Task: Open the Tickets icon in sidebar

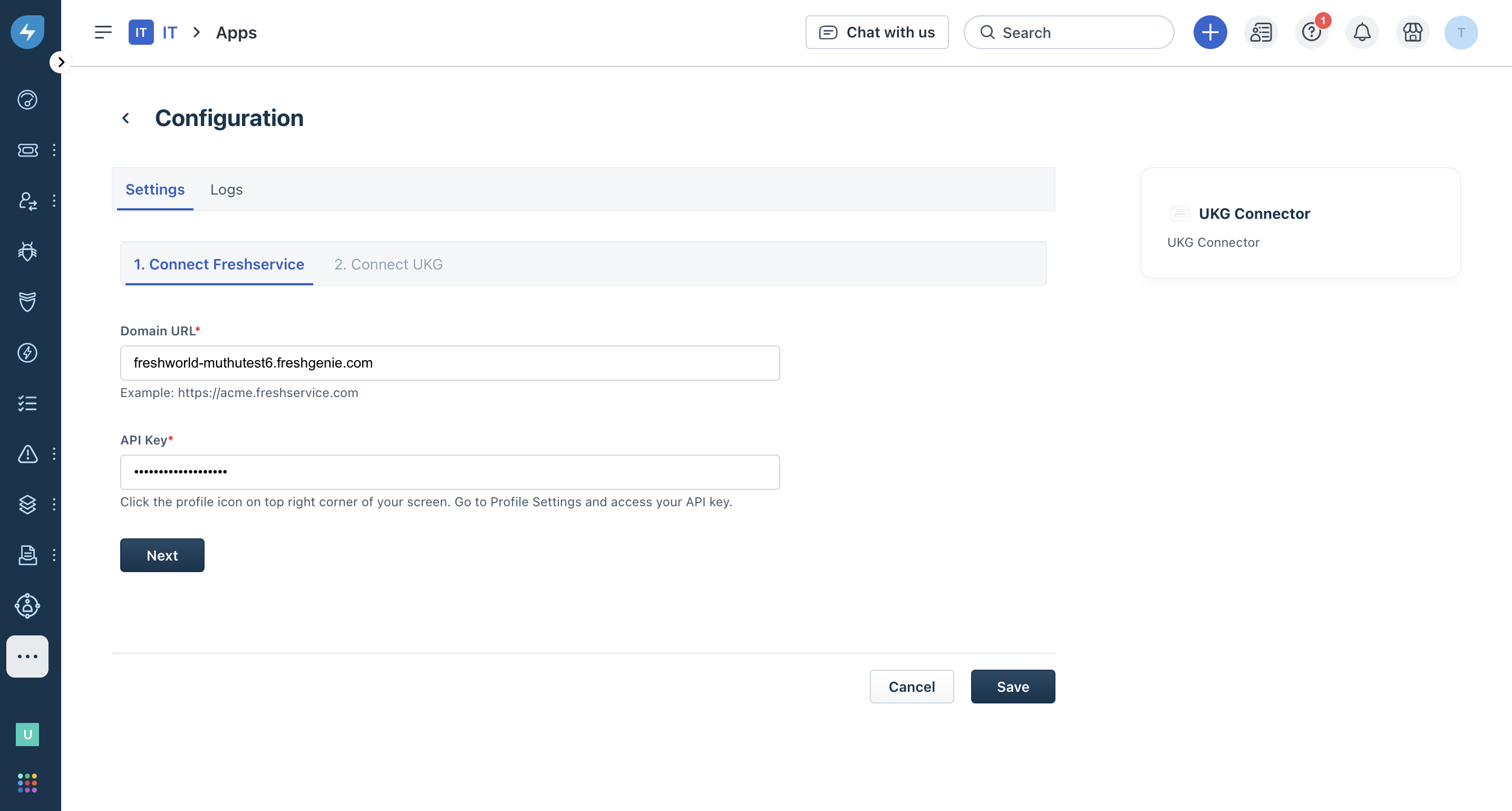Action: 27,150
